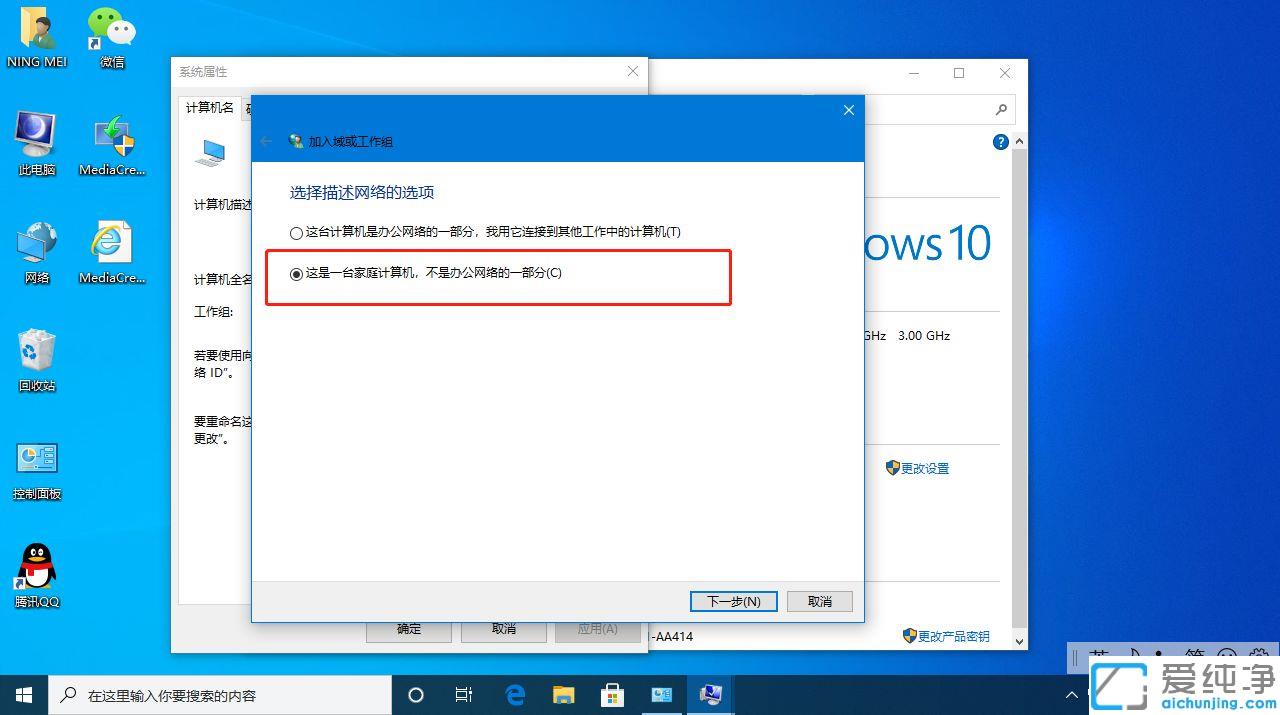Open 更改设置 in the System window

pyautogui.click(x=924, y=467)
